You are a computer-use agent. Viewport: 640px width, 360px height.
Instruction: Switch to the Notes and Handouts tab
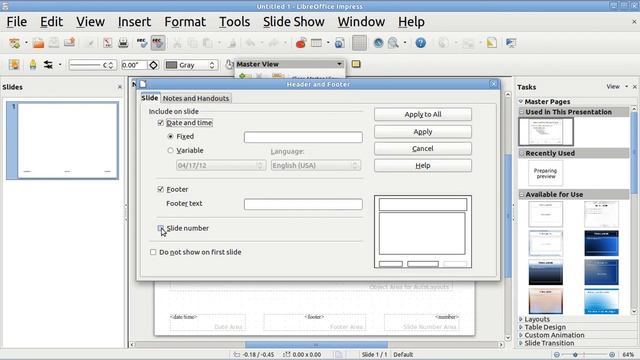coord(196,98)
